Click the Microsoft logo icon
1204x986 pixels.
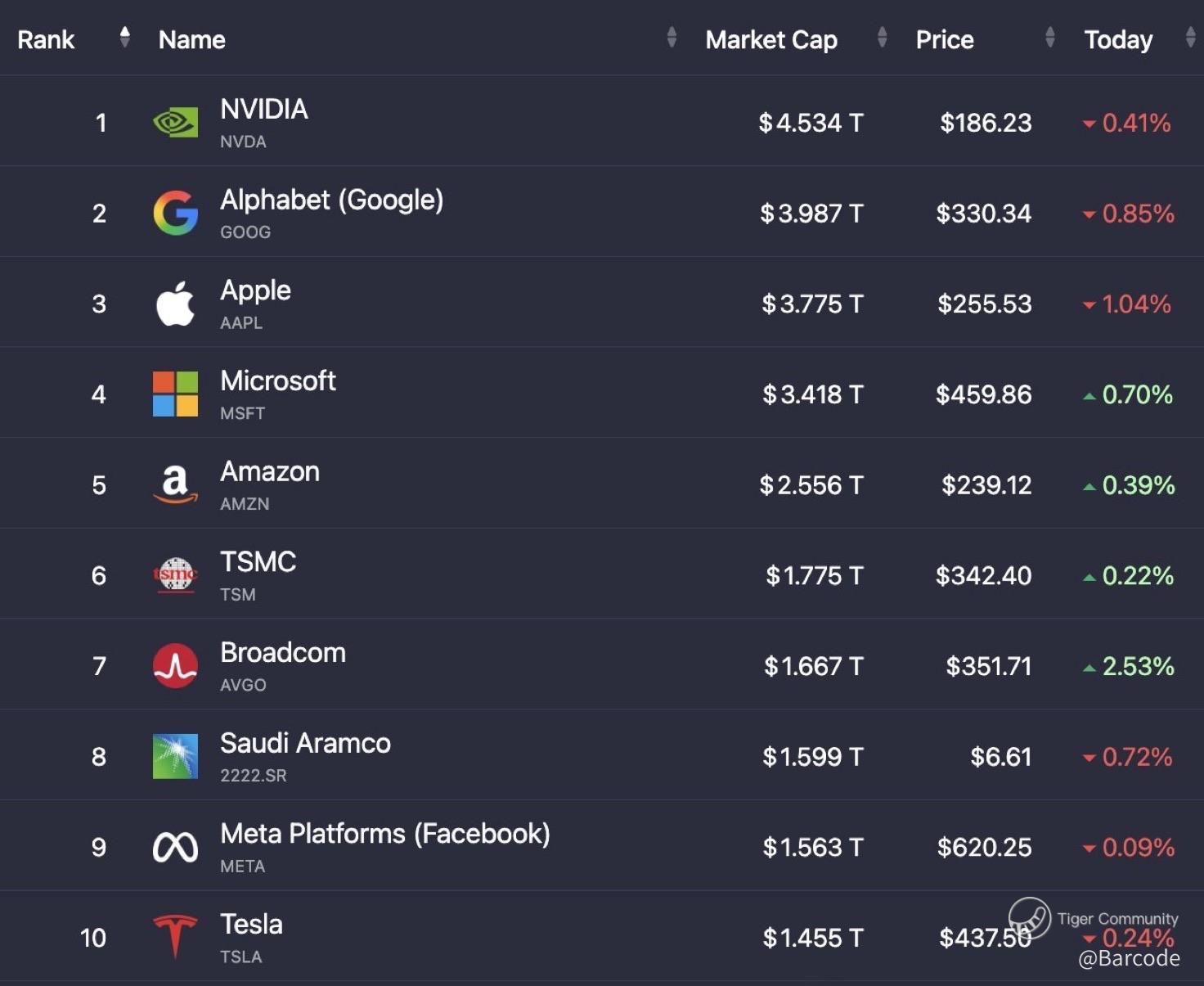[175, 394]
